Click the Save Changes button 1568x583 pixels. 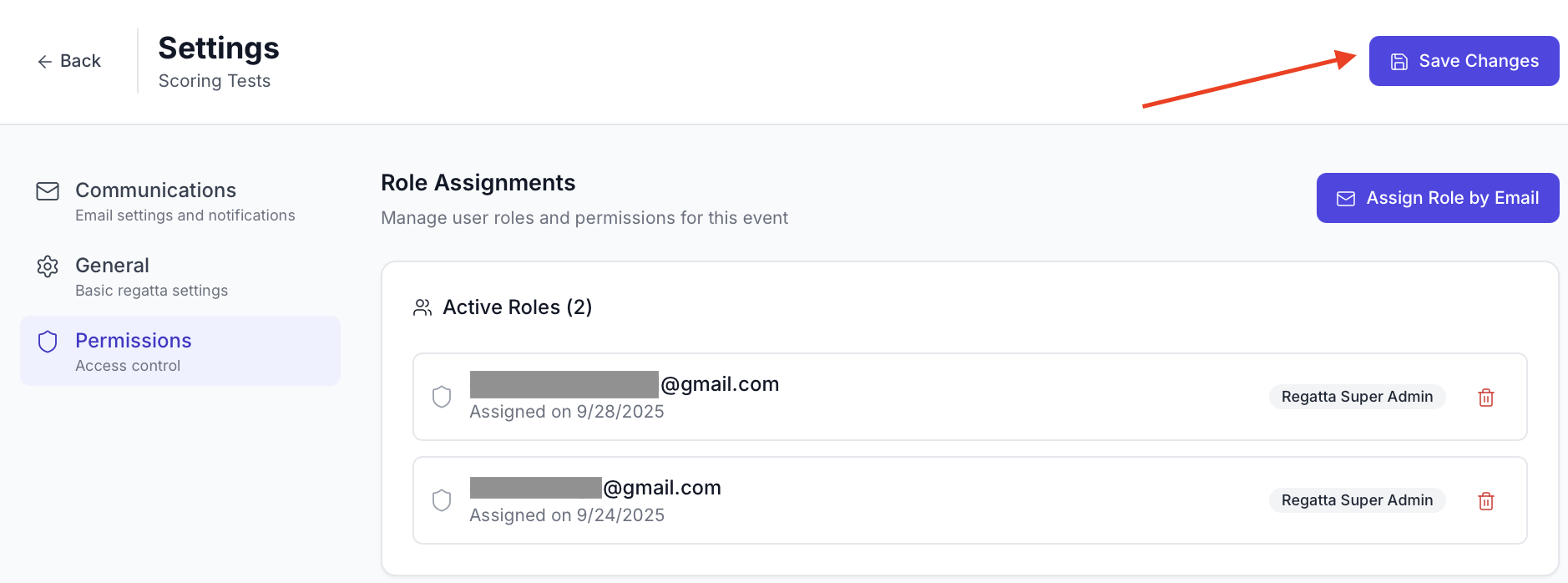[1464, 60]
